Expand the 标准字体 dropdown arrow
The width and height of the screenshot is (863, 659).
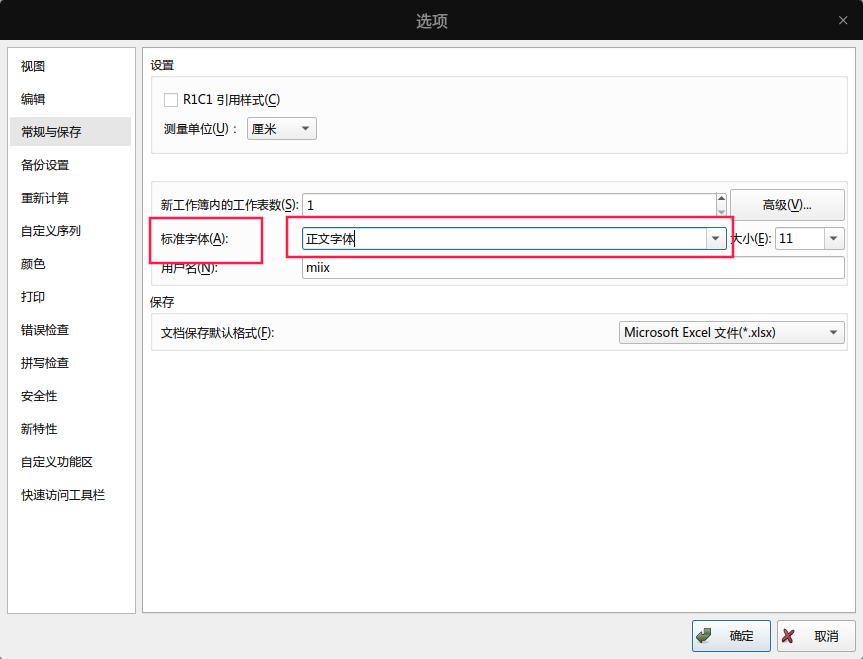(x=715, y=239)
